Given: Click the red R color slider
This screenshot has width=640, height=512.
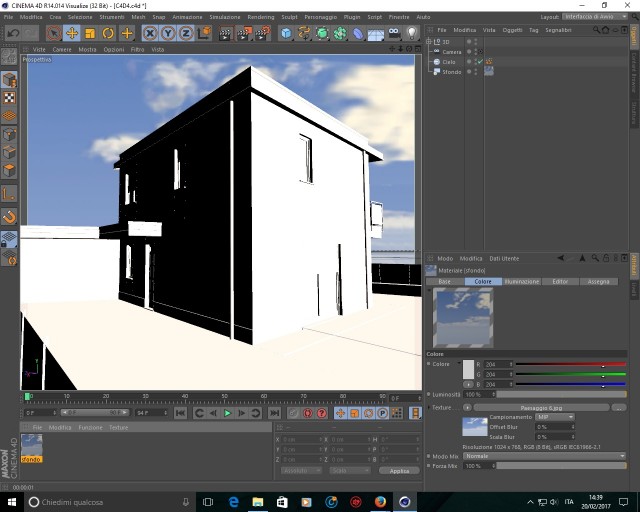Looking at the screenshot, I should [x=571, y=364].
